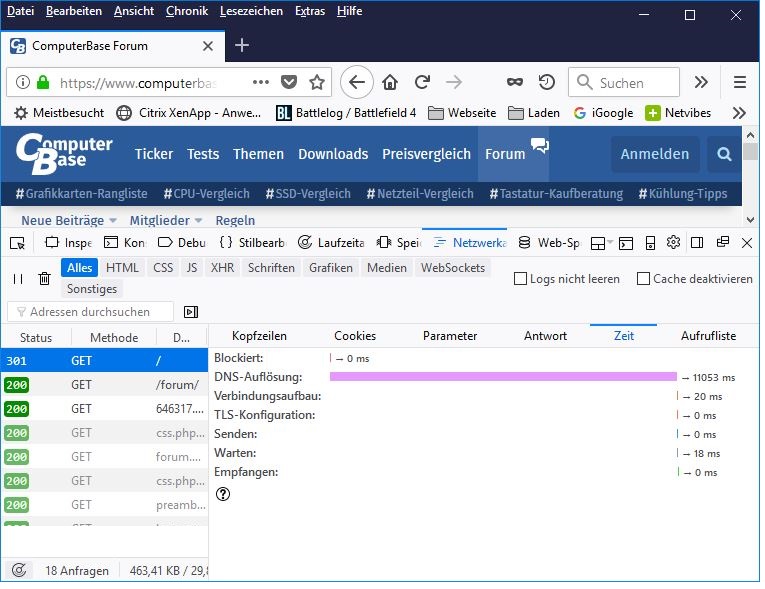Open #SSD-Vergleich link
This screenshot has height=589, width=765.
point(308,194)
